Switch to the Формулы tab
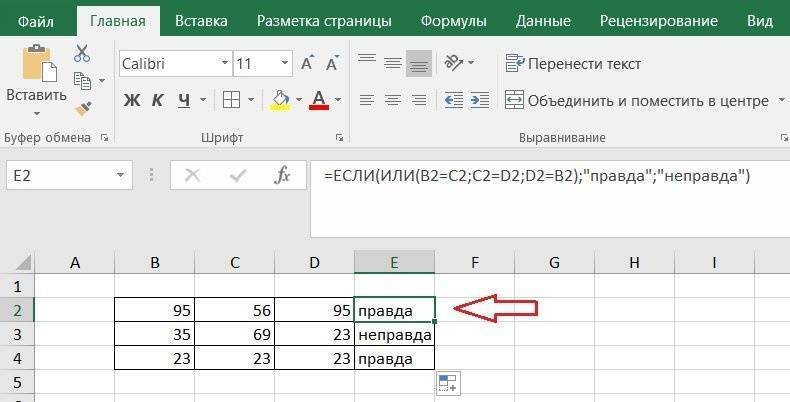 (x=453, y=20)
